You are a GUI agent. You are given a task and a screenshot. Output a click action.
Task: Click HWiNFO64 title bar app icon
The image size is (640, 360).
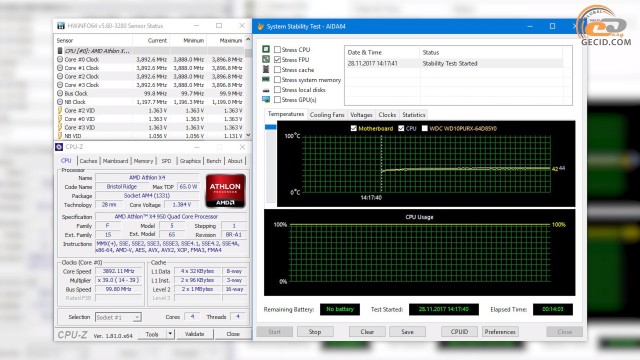click(x=61, y=26)
